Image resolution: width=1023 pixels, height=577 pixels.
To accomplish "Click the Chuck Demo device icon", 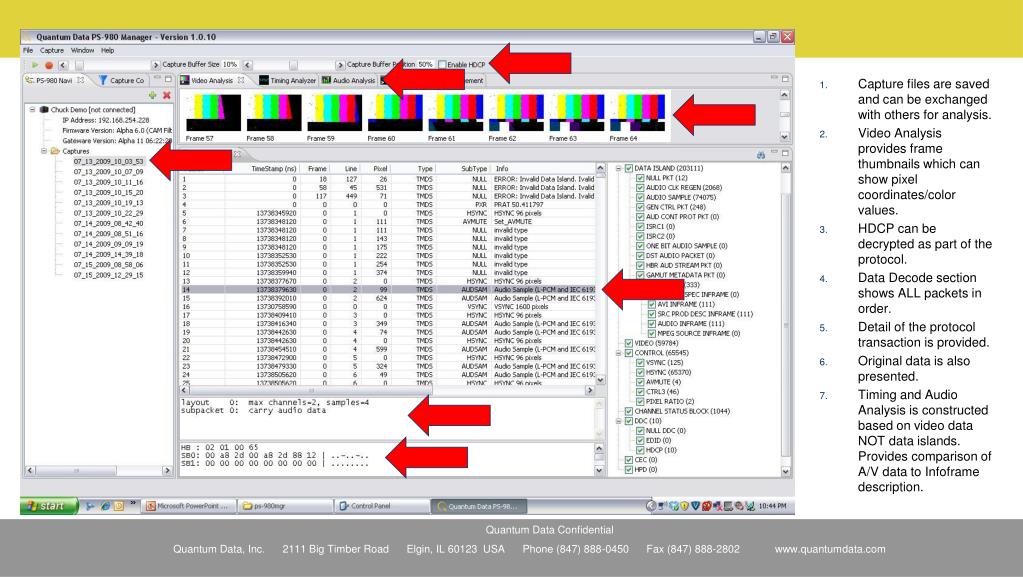I will point(44,110).
